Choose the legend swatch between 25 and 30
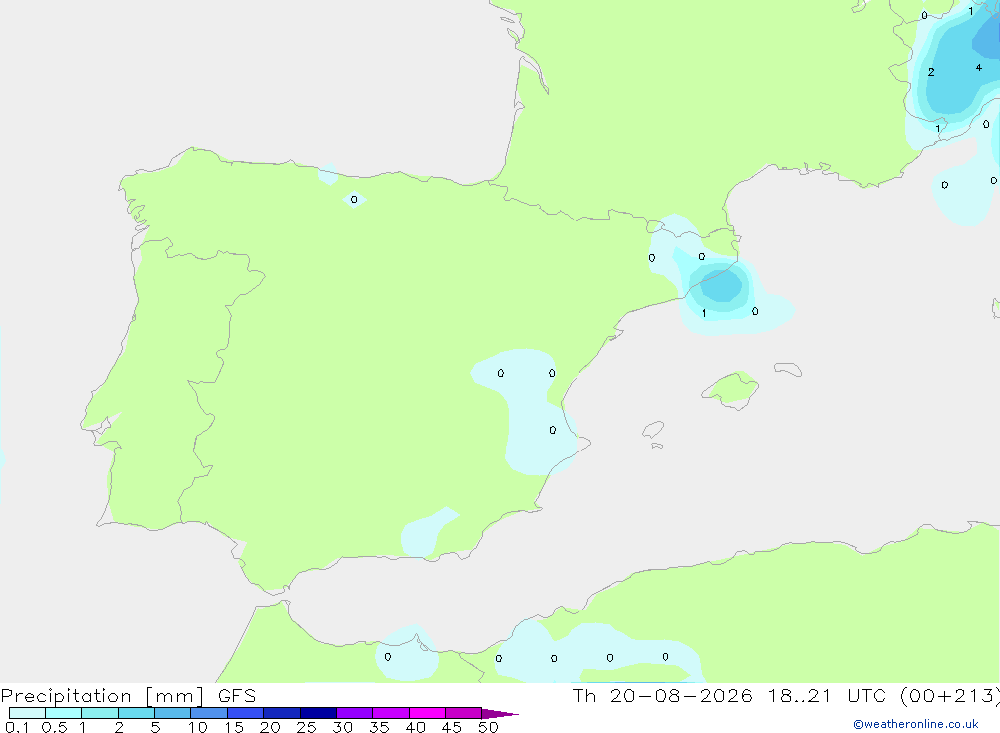The image size is (1000, 733). point(318,713)
